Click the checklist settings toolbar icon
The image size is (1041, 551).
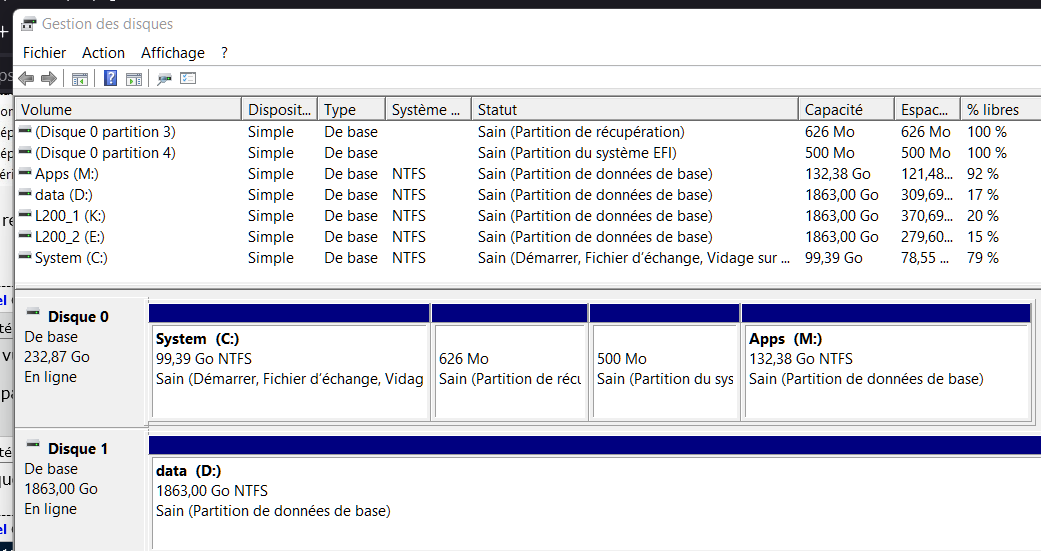(x=188, y=78)
